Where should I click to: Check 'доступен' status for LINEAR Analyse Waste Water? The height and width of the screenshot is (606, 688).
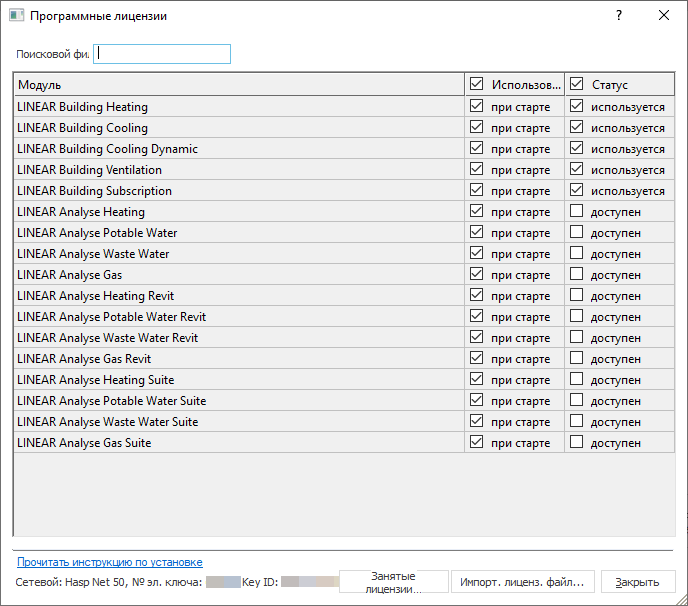coord(577,253)
